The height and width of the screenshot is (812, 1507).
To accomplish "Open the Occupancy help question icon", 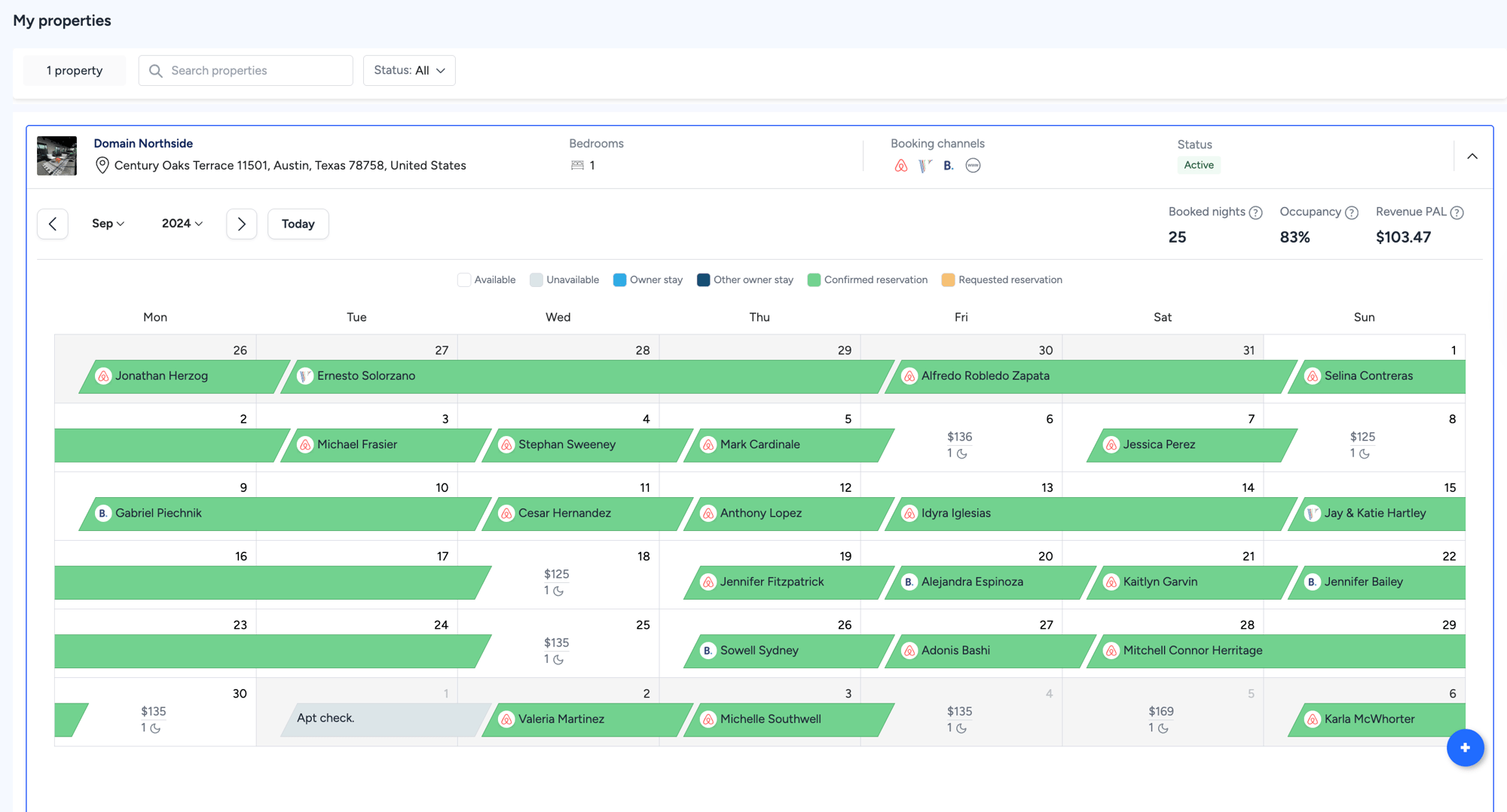I will coord(1352,212).
